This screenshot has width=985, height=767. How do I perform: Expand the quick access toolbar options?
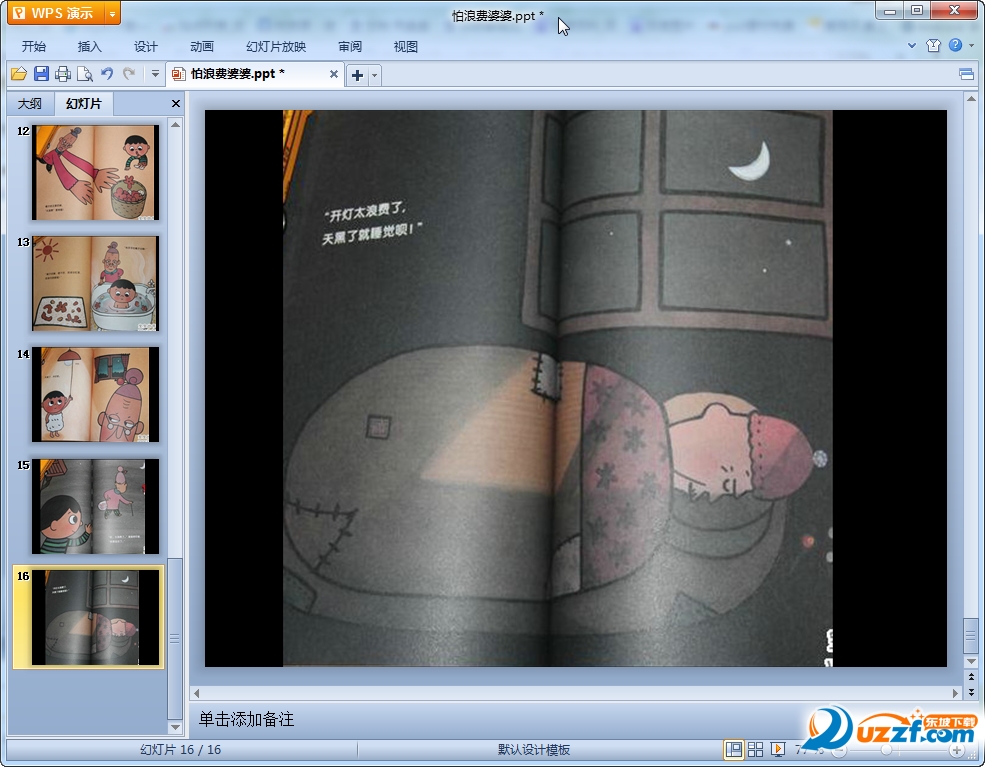(x=155, y=74)
